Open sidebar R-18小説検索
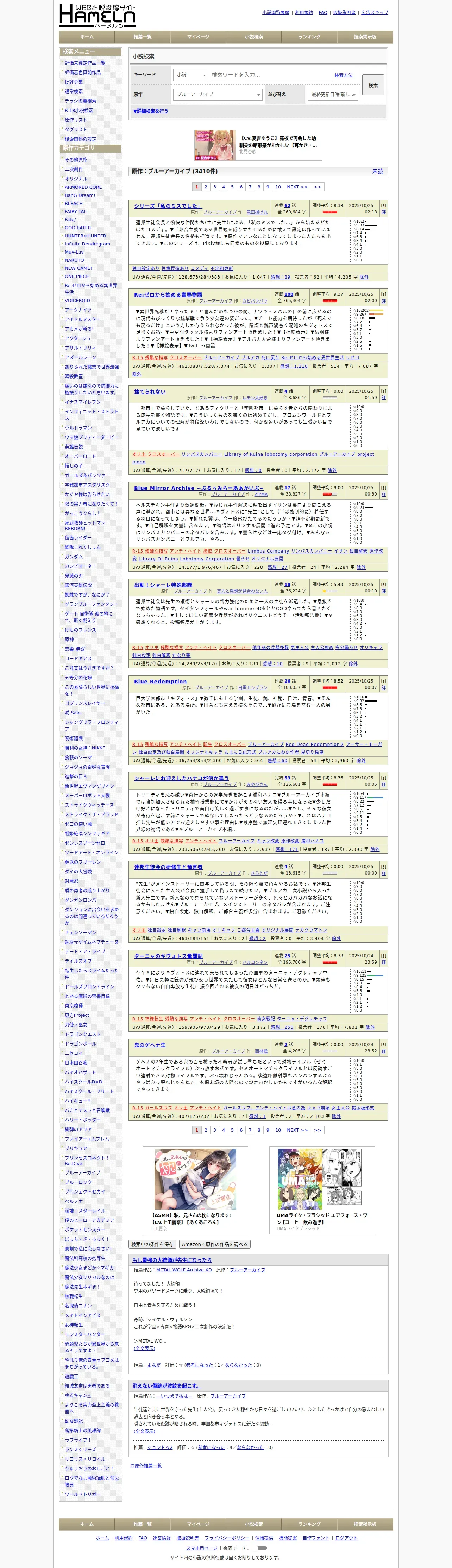Viewport: 452px width, 1568px height. click(x=79, y=111)
